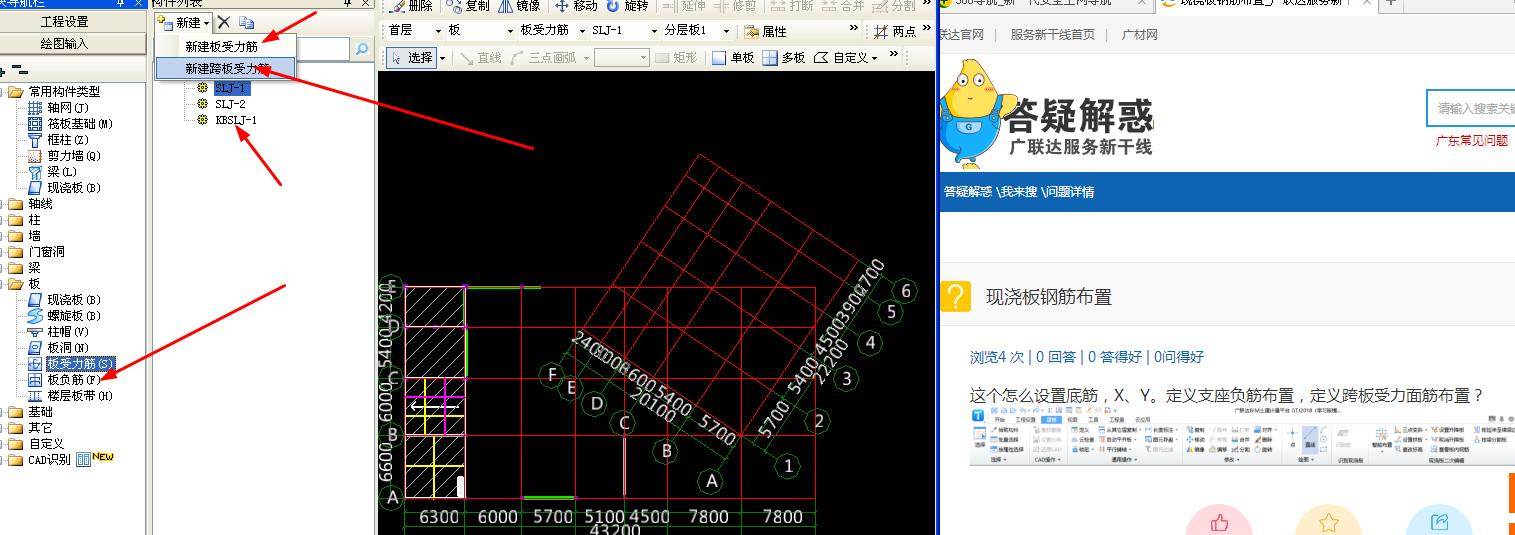Click the 删除 toolbar button
The height and width of the screenshot is (535, 1515).
410,6
